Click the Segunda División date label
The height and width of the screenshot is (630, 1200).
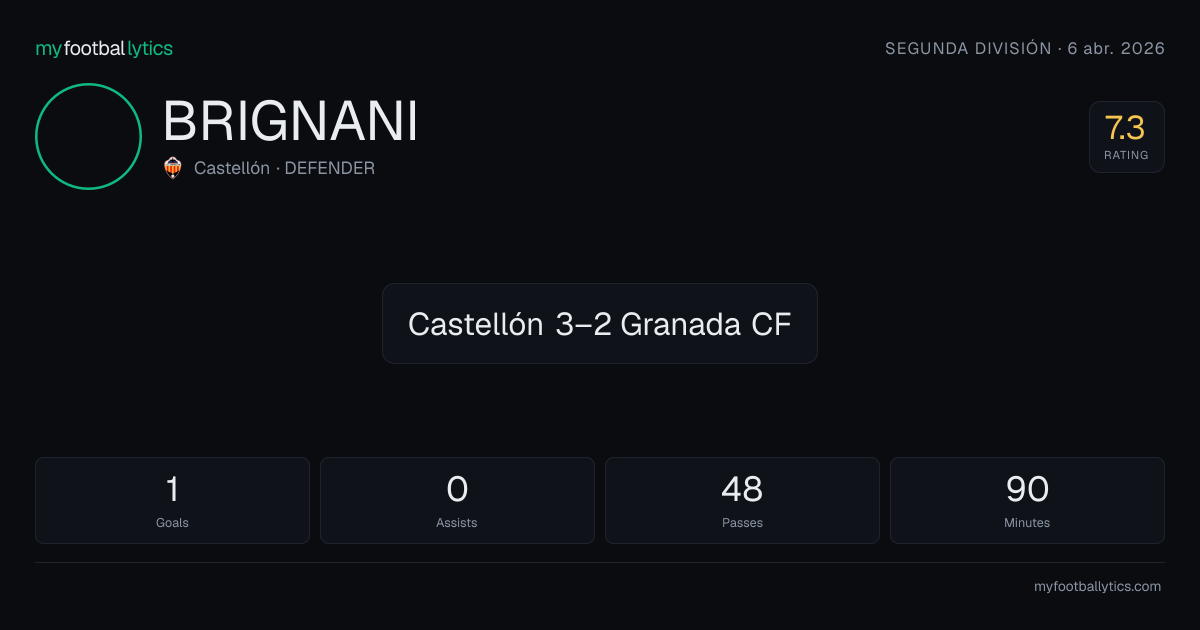click(1025, 48)
